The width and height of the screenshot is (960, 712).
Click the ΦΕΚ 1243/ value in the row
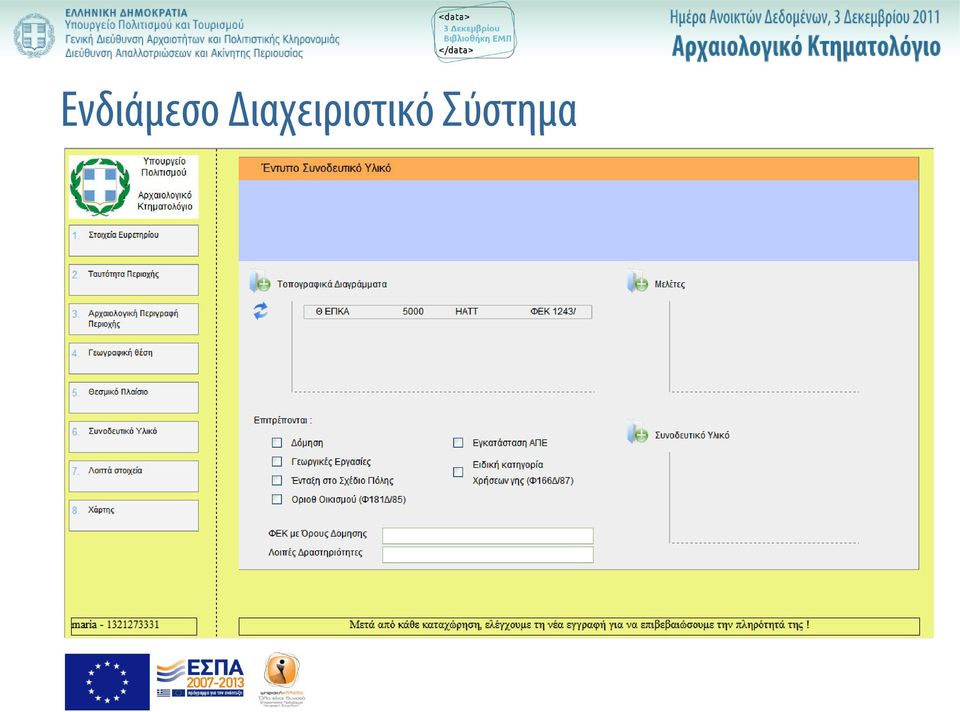553,312
